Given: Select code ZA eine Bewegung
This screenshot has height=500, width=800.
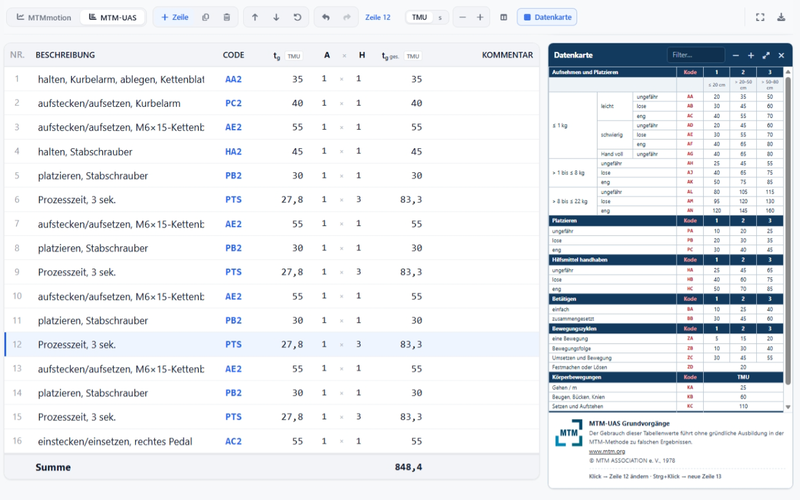Looking at the screenshot, I should pyautogui.click(x=690, y=338).
